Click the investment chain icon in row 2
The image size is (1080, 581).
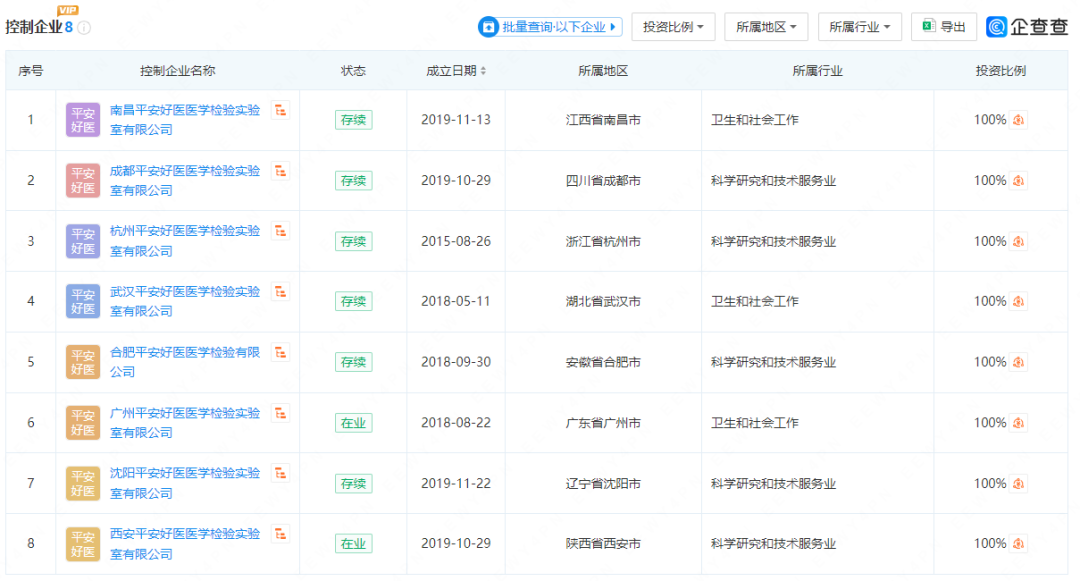coord(1019,181)
